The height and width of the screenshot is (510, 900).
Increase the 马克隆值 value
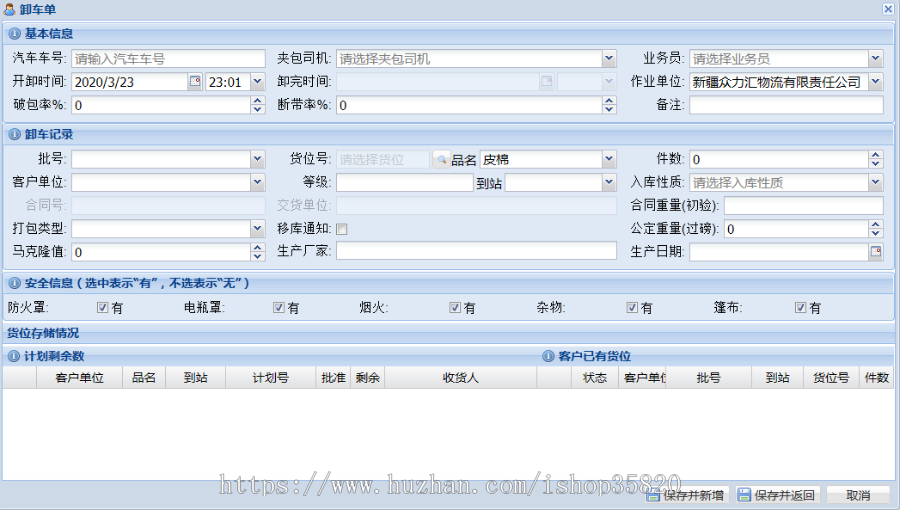[258, 248]
